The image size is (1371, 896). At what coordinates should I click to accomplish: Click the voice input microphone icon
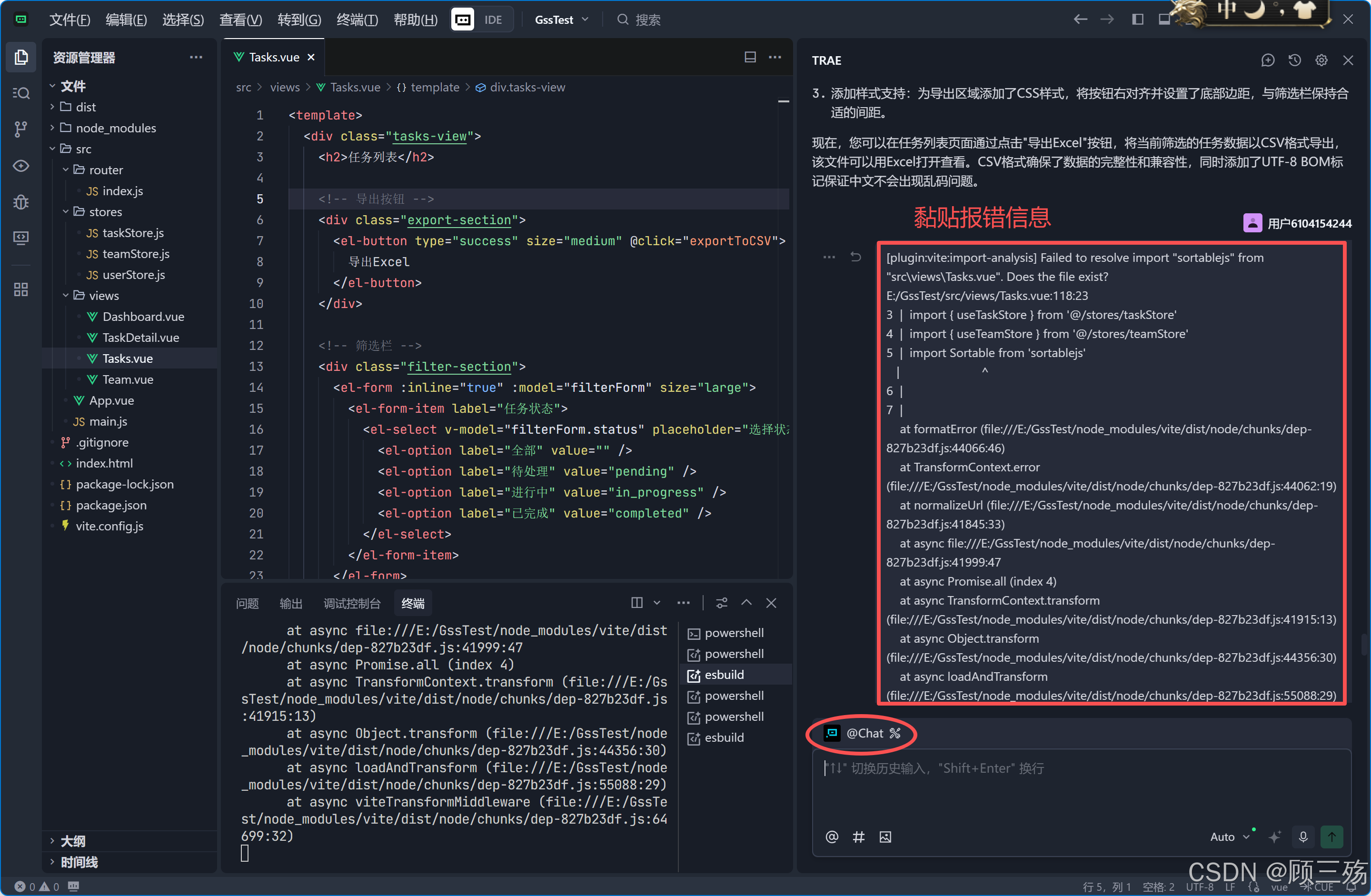click(1303, 836)
